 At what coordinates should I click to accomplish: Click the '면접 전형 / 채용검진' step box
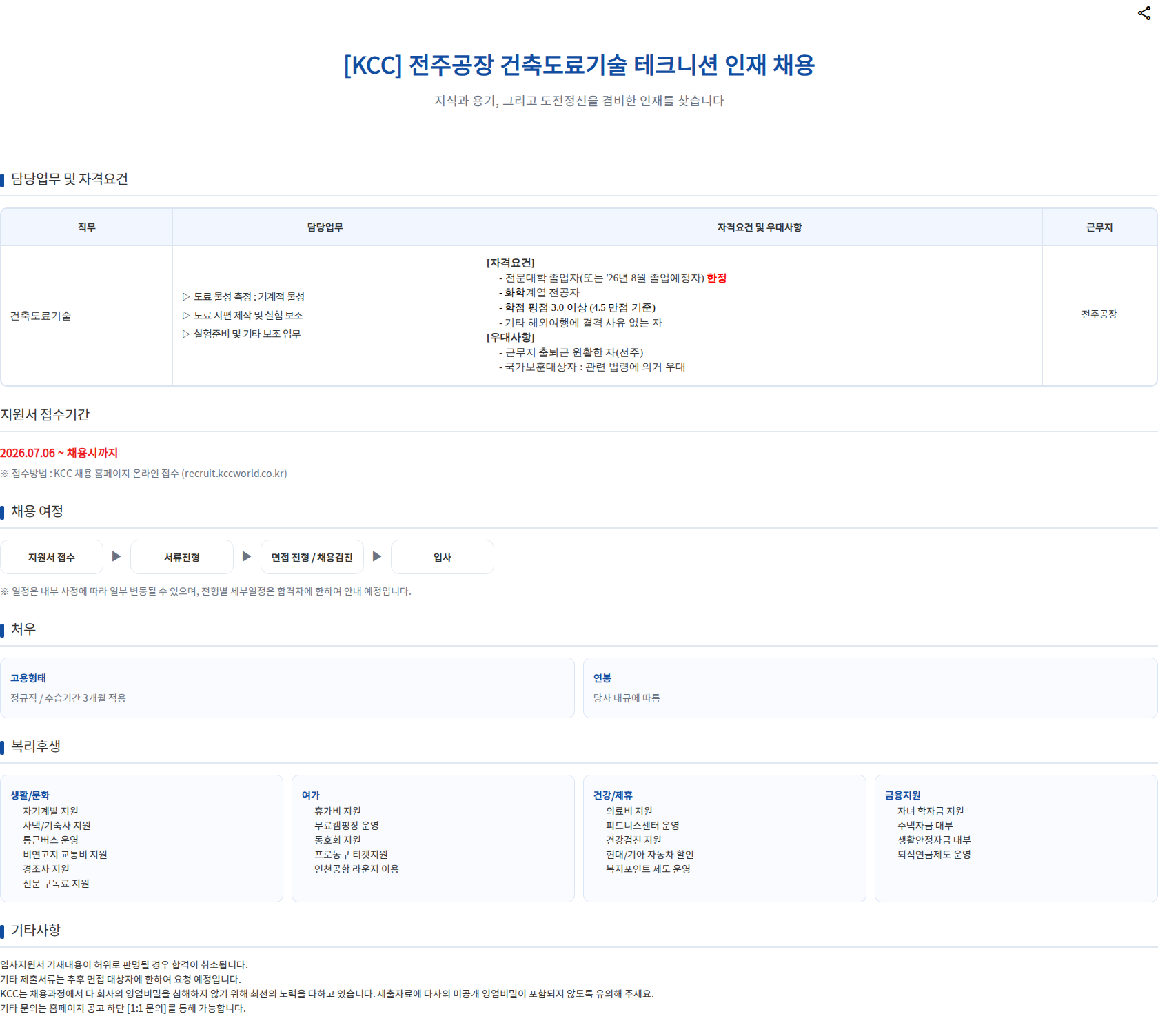(x=312, y=557)
